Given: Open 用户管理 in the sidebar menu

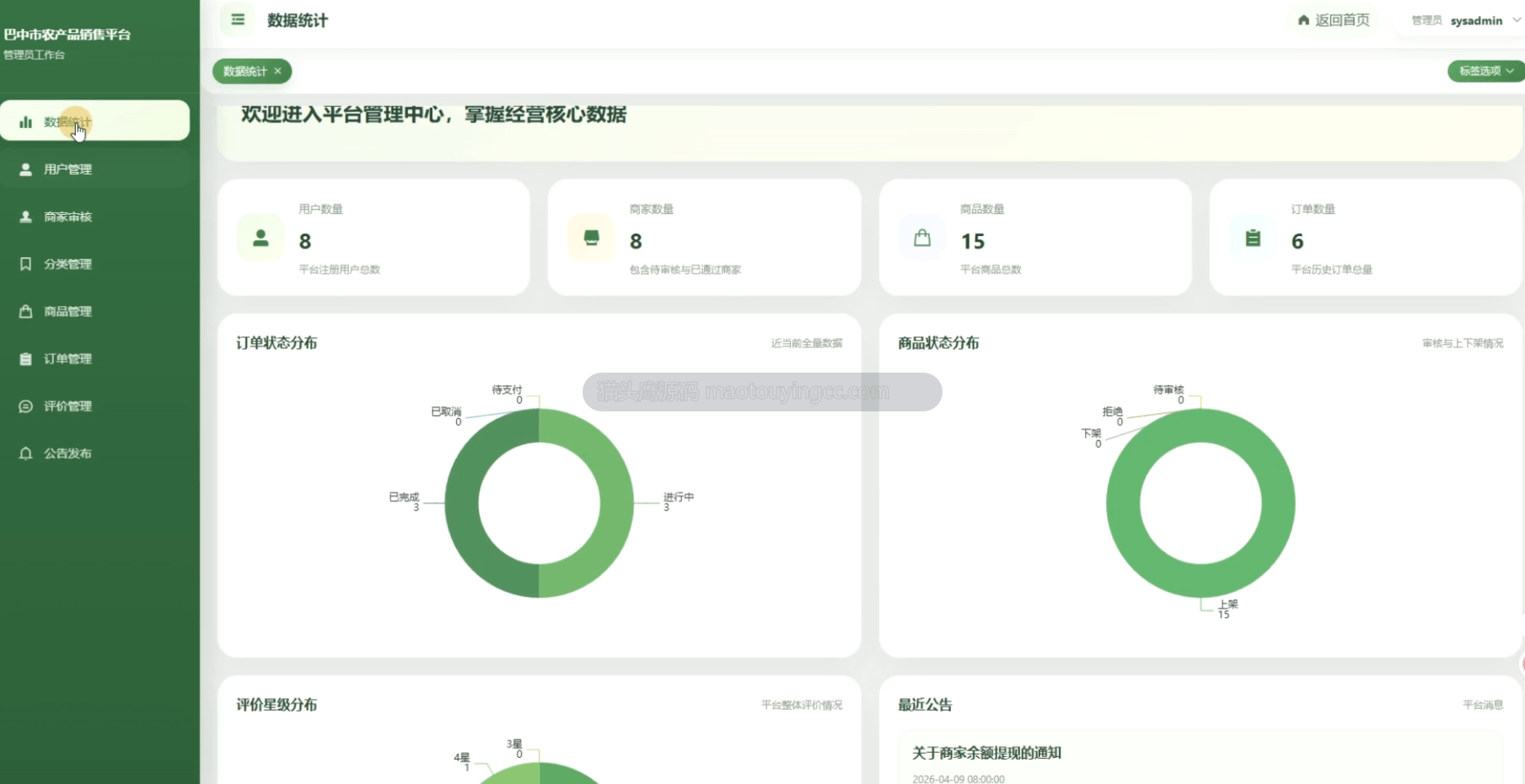Looking at the screenshot, I should pos(95,169).
